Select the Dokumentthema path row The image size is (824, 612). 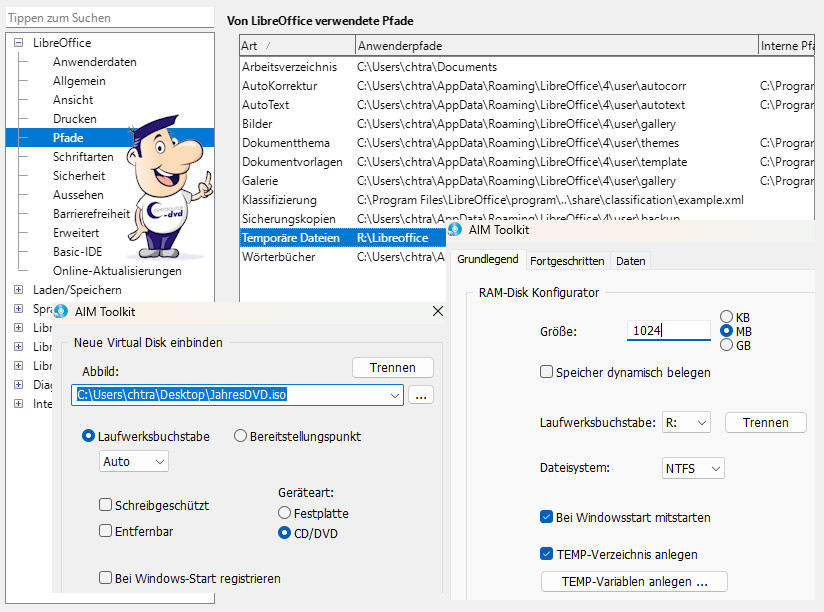(527, 143)
